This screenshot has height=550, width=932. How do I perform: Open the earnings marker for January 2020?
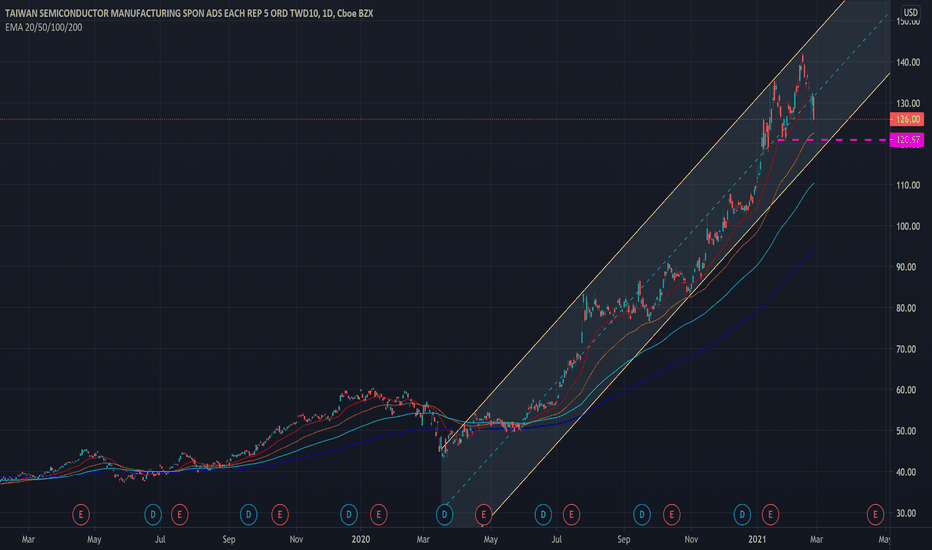(x=379, y=514)
